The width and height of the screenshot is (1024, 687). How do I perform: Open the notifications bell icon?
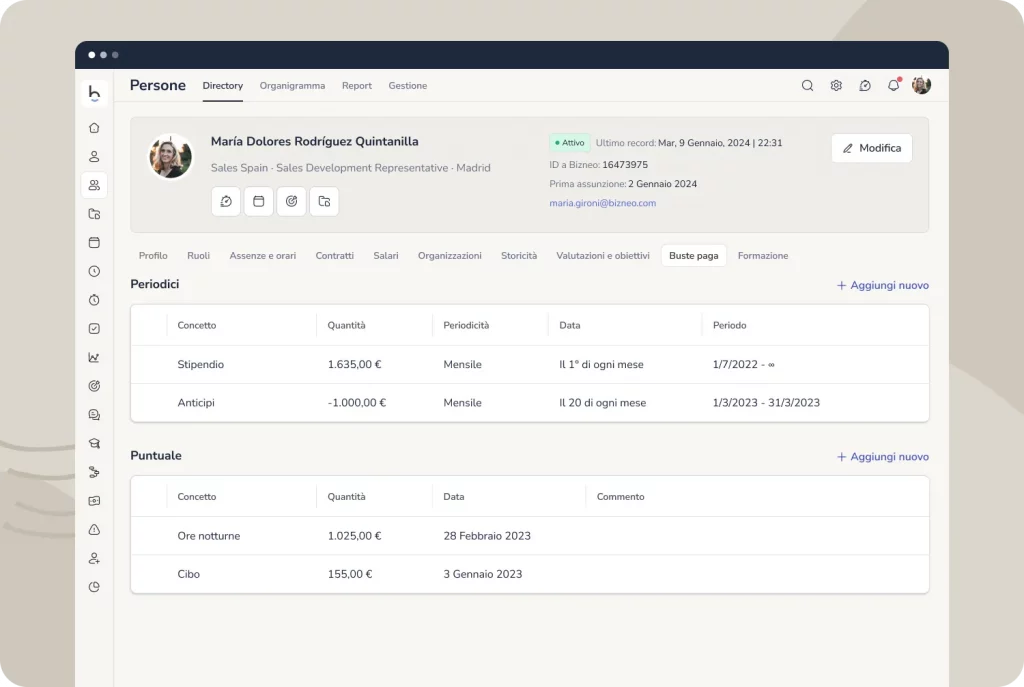[893, 85]
